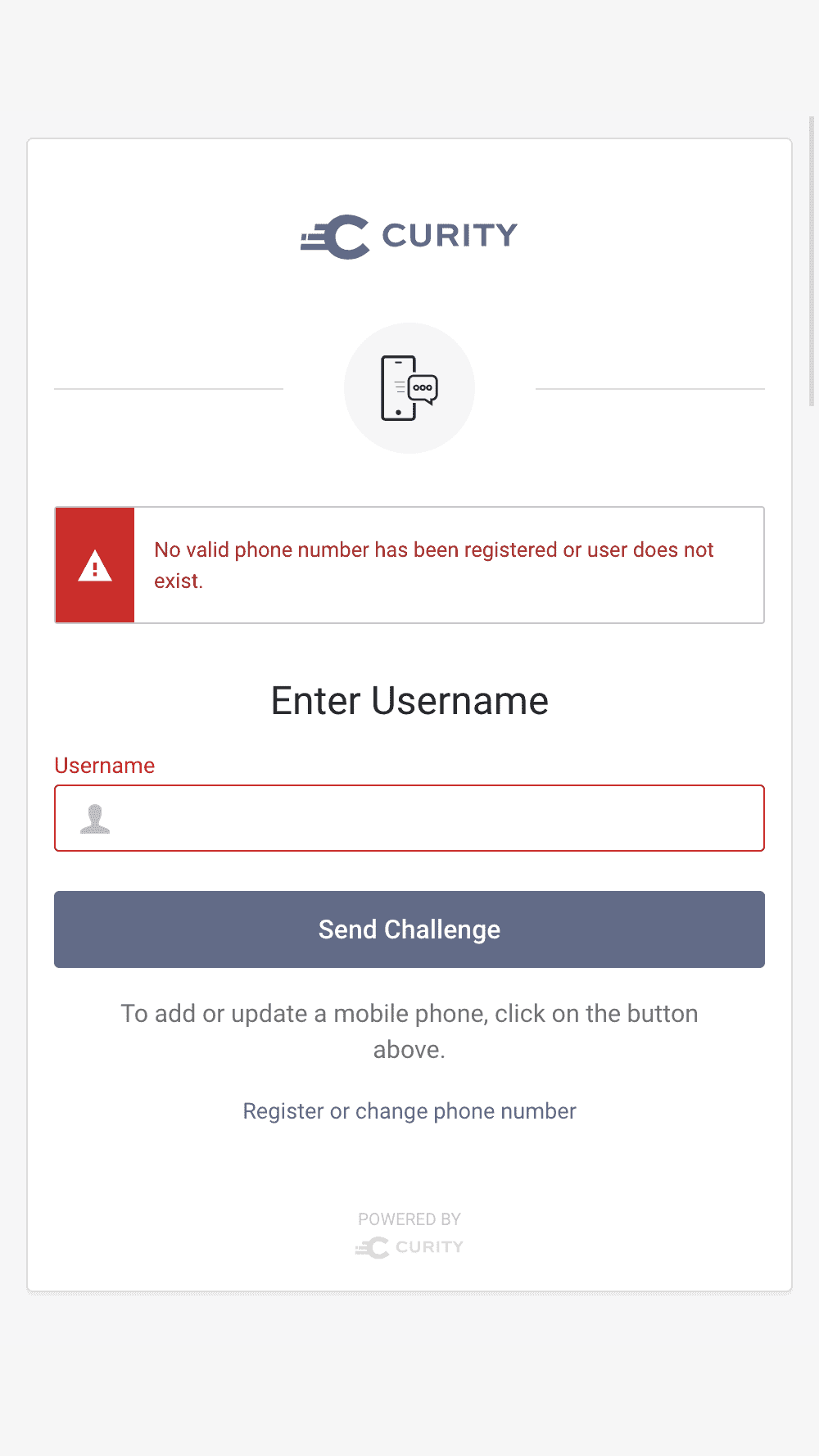819x1456 pixels.
Task: Click the 'Enter Username' heading
Action: [x=409, y=701]
